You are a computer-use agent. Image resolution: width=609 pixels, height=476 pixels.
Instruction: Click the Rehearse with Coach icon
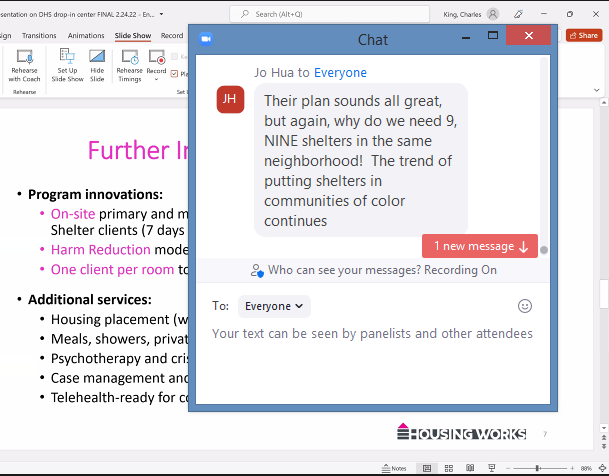24,65
